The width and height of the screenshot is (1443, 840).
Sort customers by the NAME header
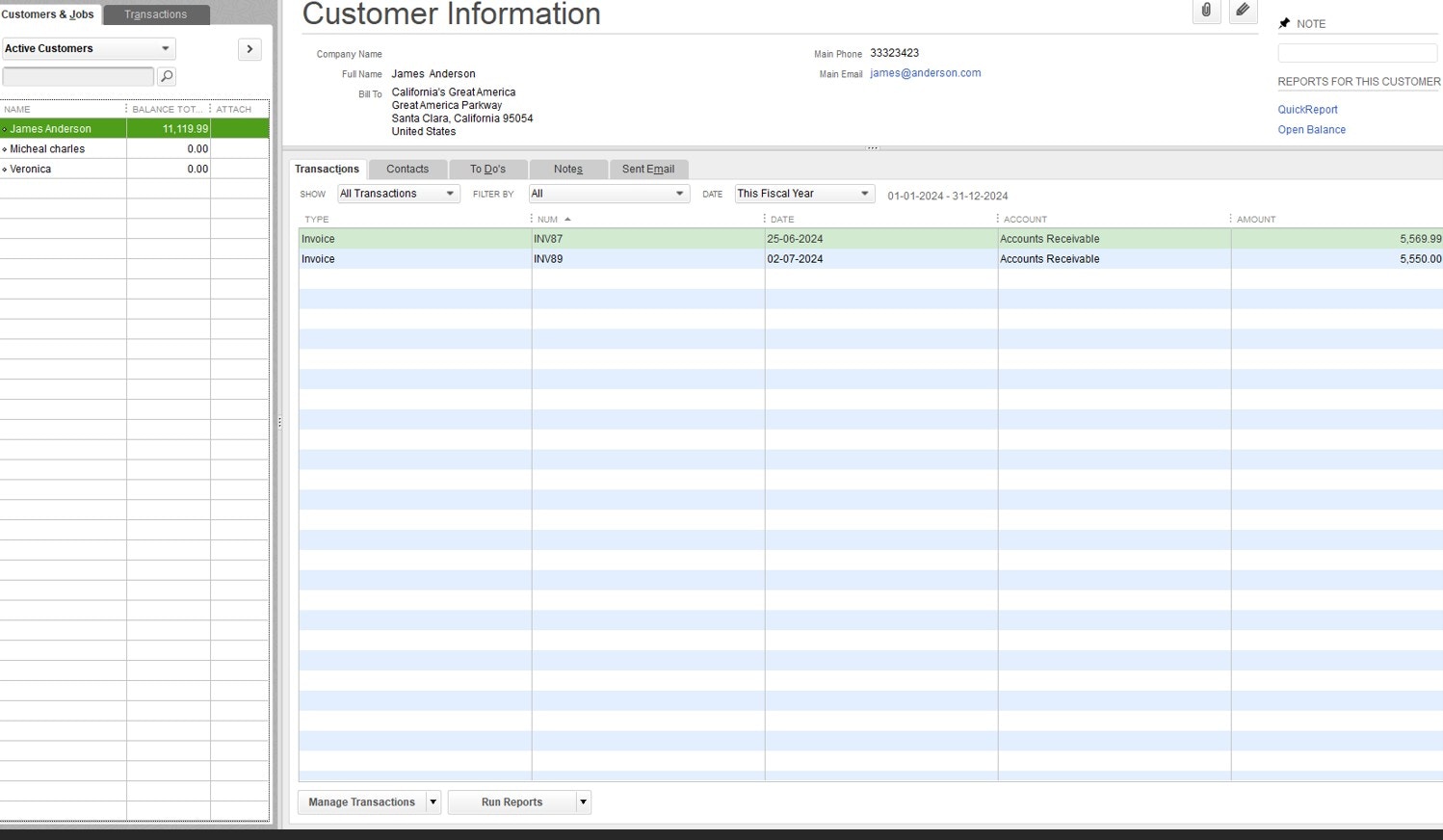(x=64, y=109)
